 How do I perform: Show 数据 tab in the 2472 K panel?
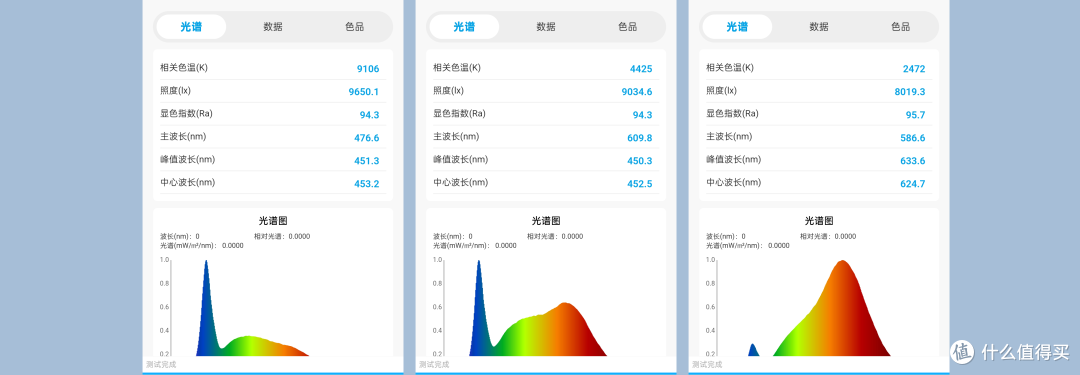point(819,27)
